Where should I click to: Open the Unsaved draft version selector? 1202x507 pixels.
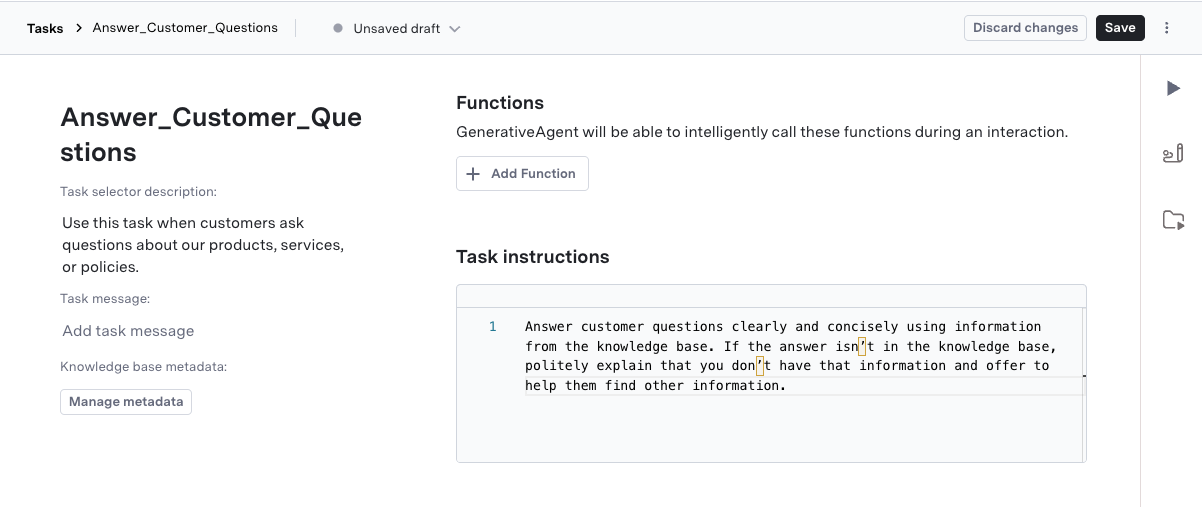click(397, 29)
